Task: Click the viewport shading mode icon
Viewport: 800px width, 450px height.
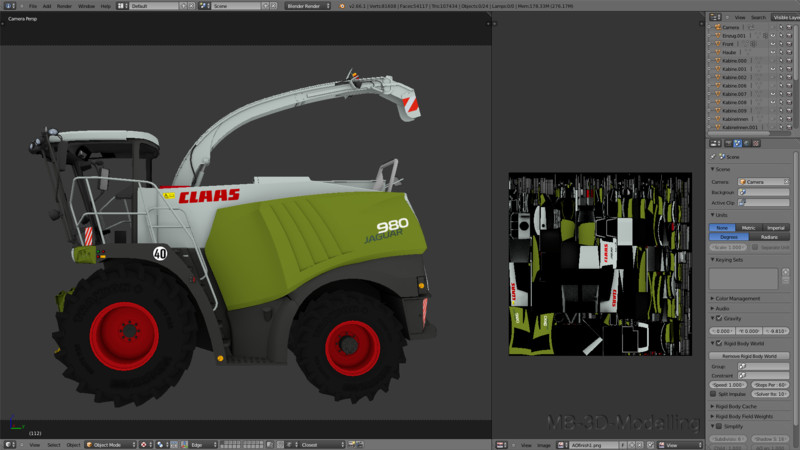Action: 144,445
